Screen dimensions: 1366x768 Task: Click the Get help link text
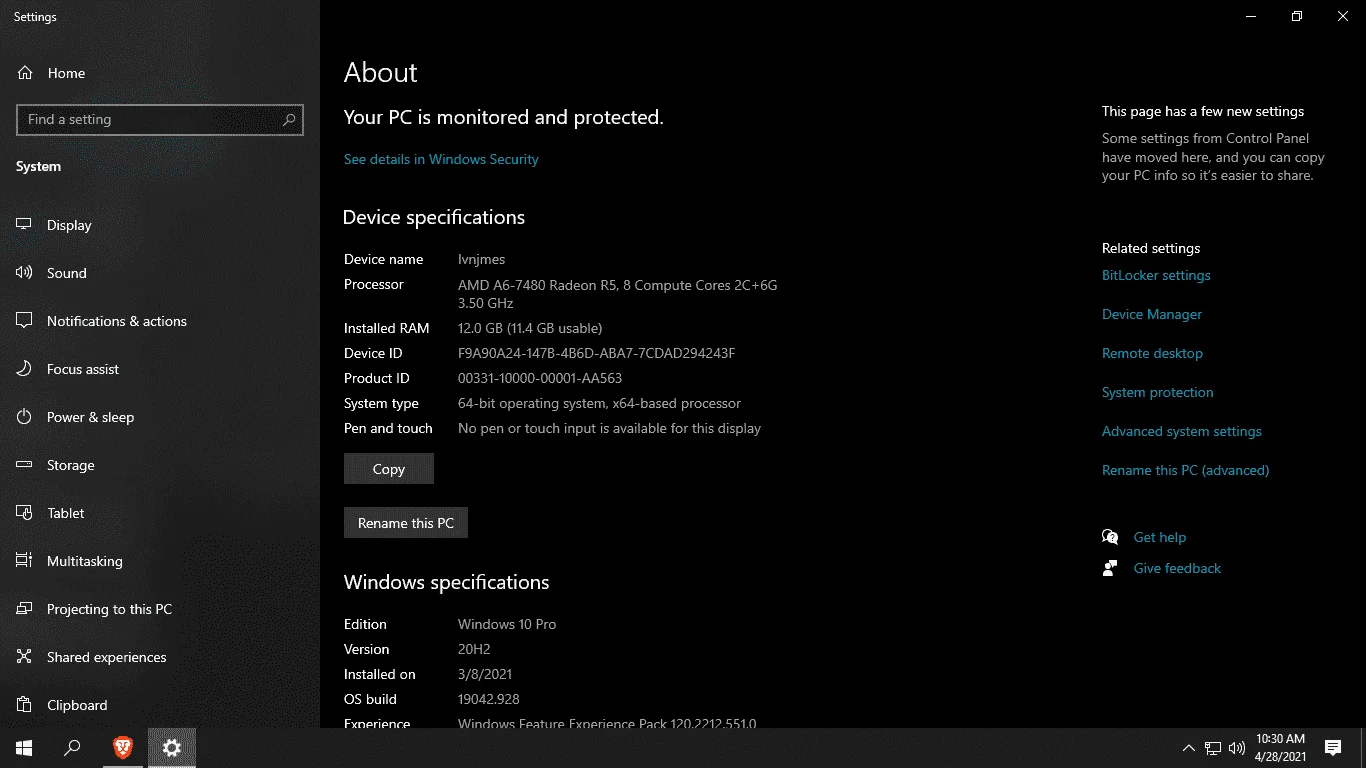coord(1160,537)
